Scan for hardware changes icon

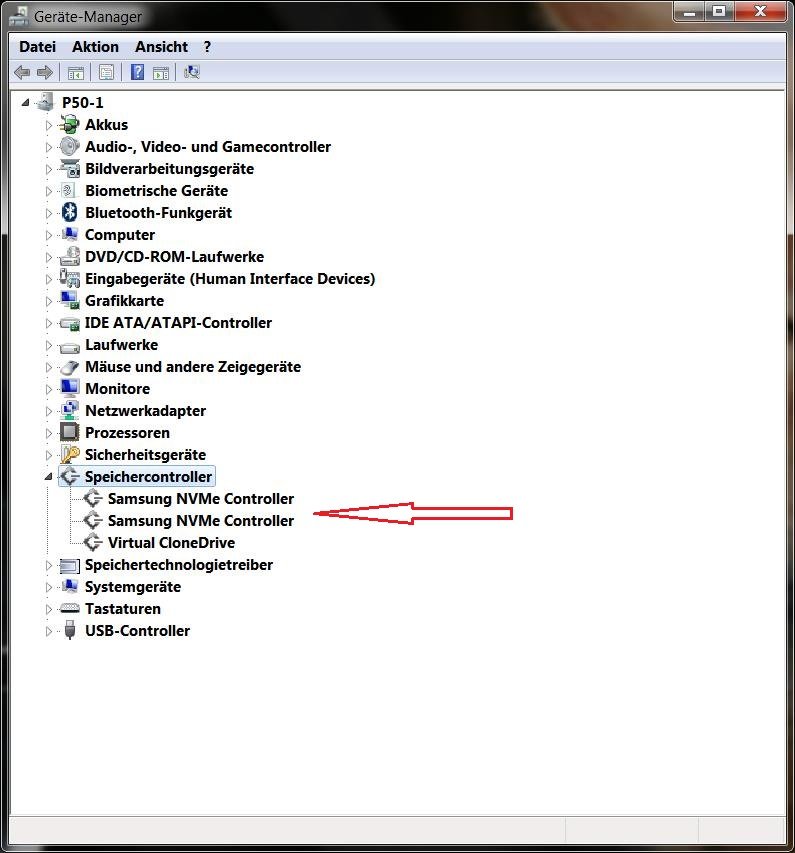coord(192,72)
